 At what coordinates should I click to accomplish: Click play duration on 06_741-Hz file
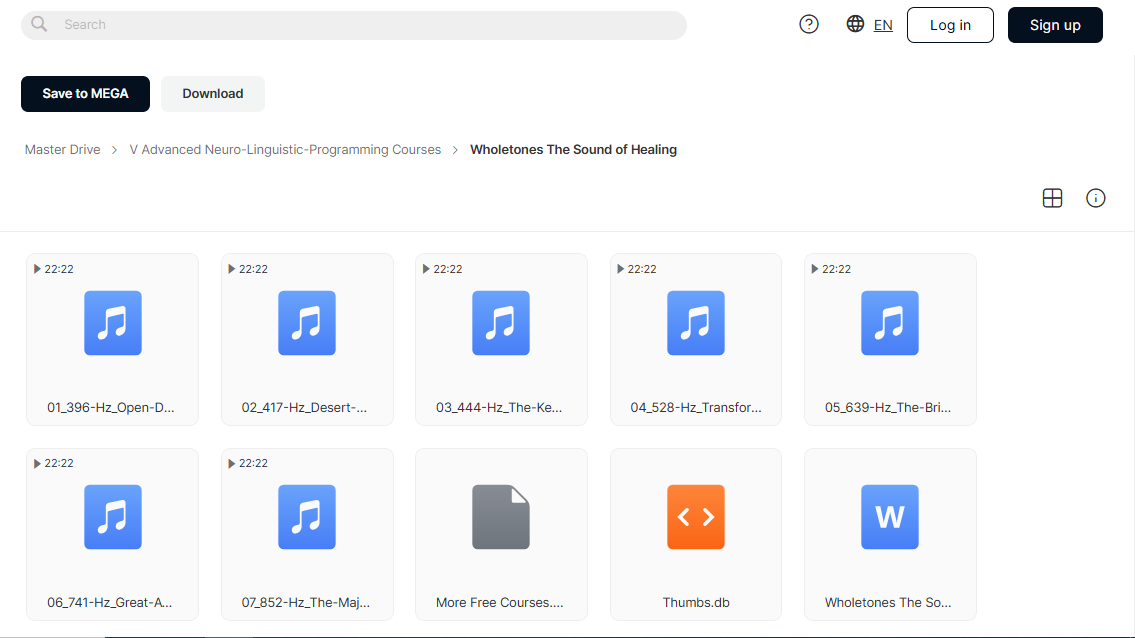[x=54, y=463]
